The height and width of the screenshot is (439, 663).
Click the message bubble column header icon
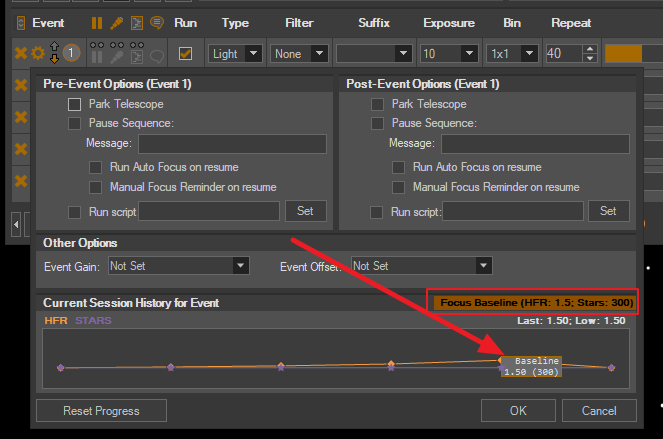157,23
